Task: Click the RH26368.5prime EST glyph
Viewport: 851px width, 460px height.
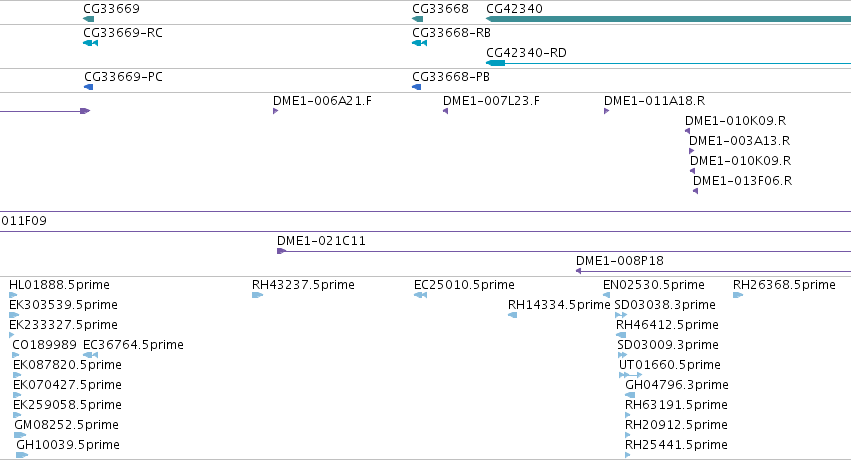Action: pos(738,295)
